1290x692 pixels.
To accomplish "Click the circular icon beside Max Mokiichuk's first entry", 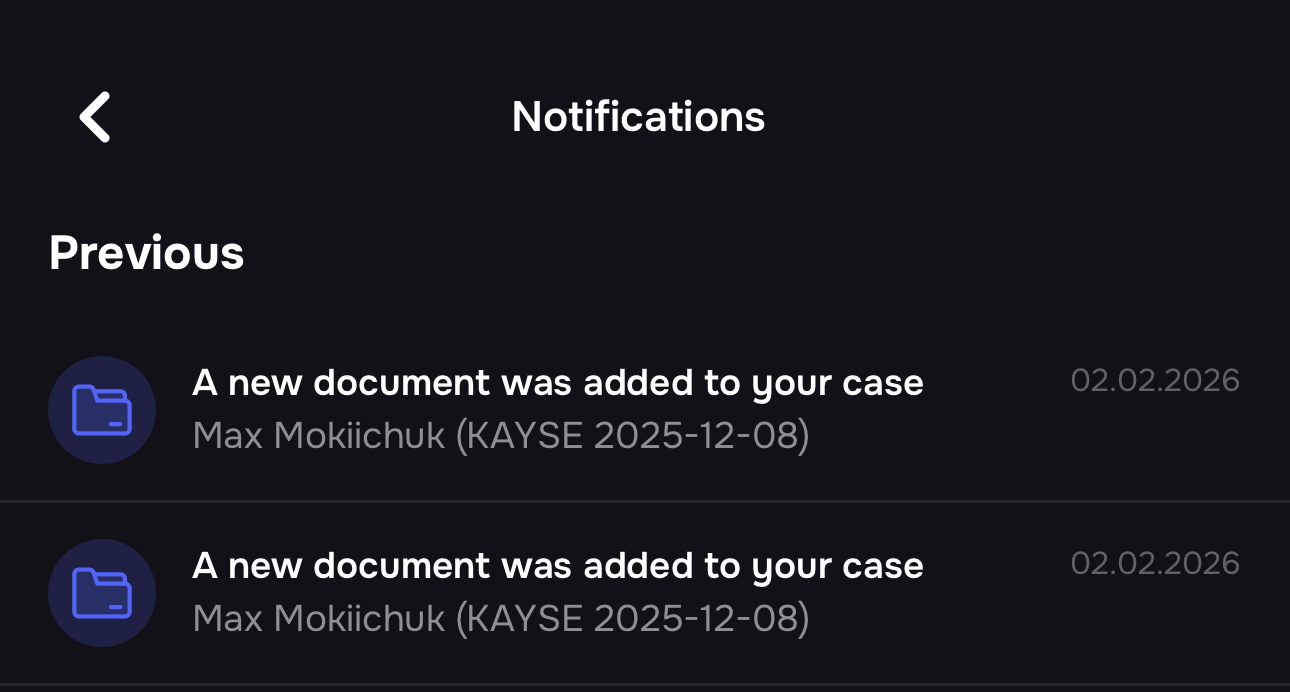I will click(102, 410).
